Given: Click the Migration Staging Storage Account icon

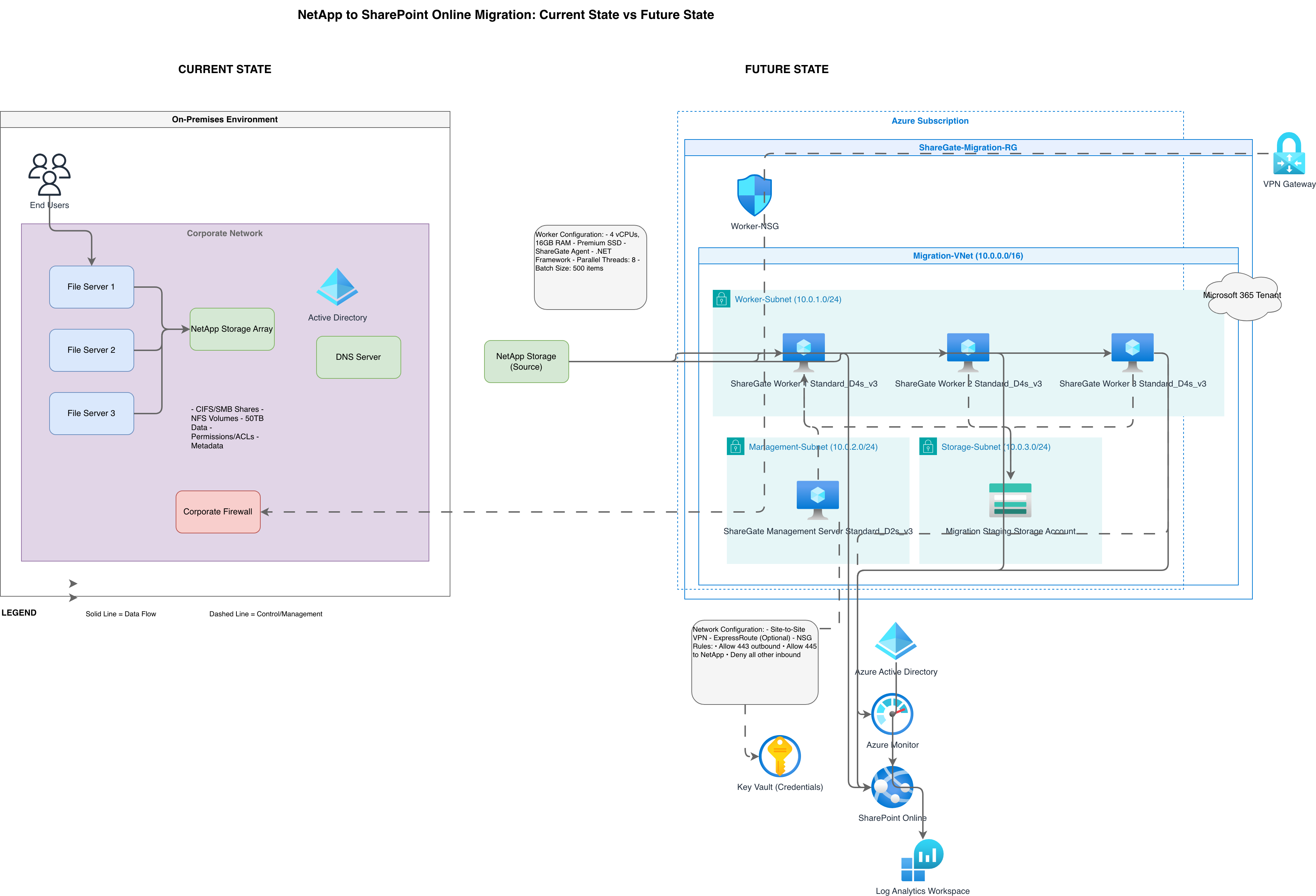Looking at the screenshot, I should point(1010,500).
